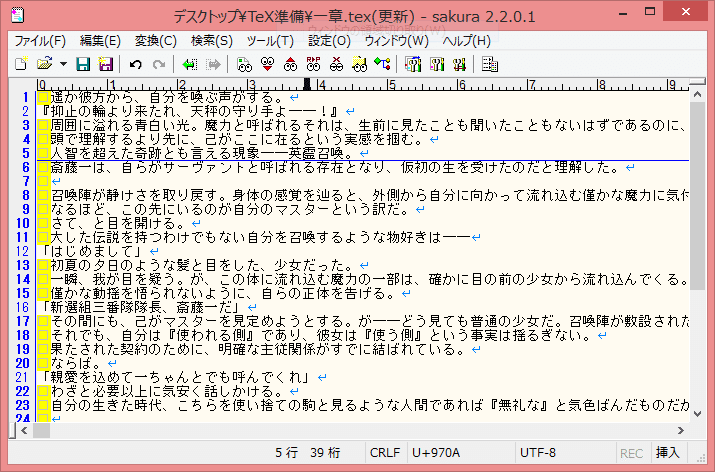Close the sakura editor window
The height and width of the screenshot is (472, 715).
(x=685, y=12)
